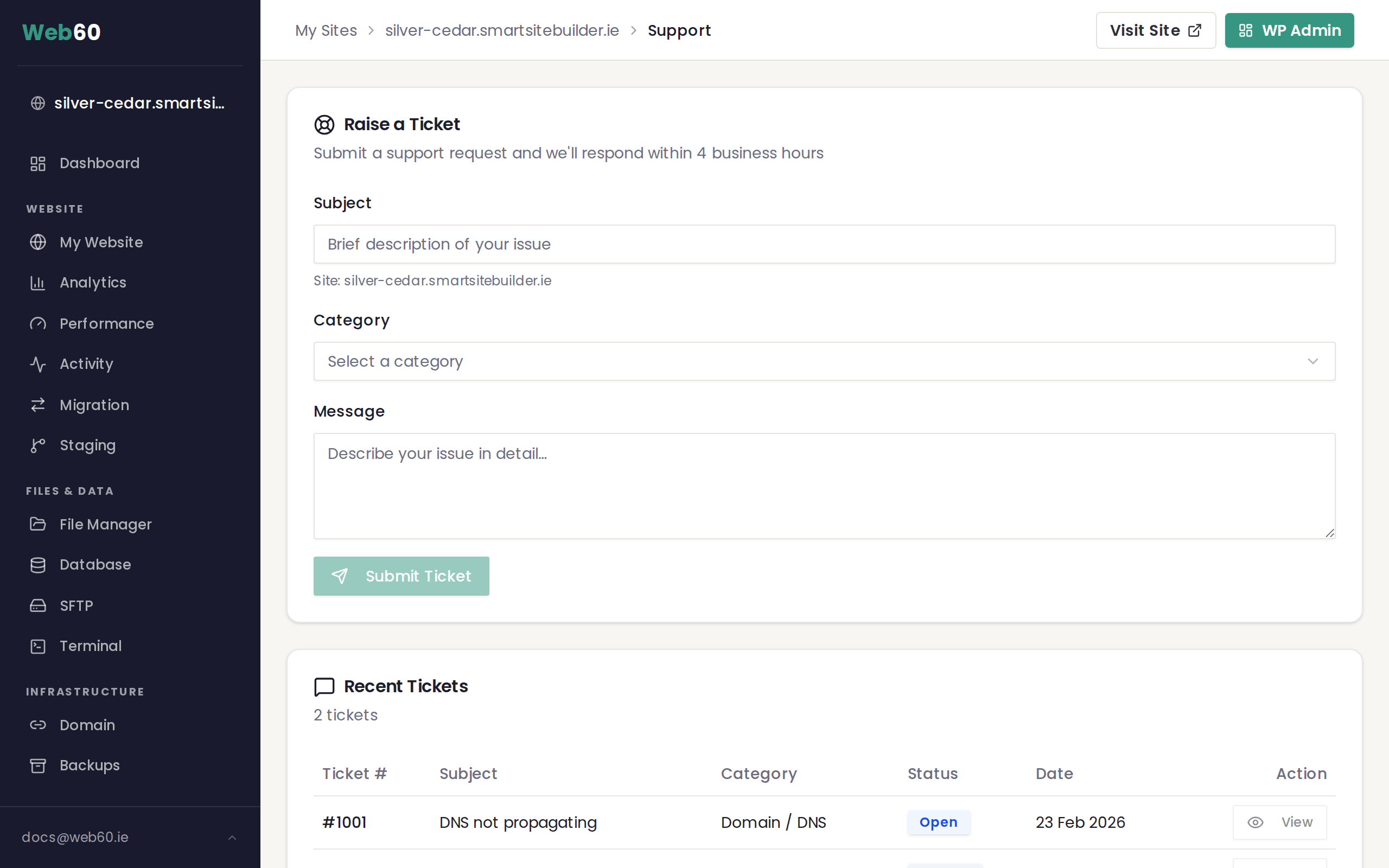The image size is (1389, 868).
Task: Select Analytics in the sidebar
Action: pyautogui.click(x=92, y=283)
